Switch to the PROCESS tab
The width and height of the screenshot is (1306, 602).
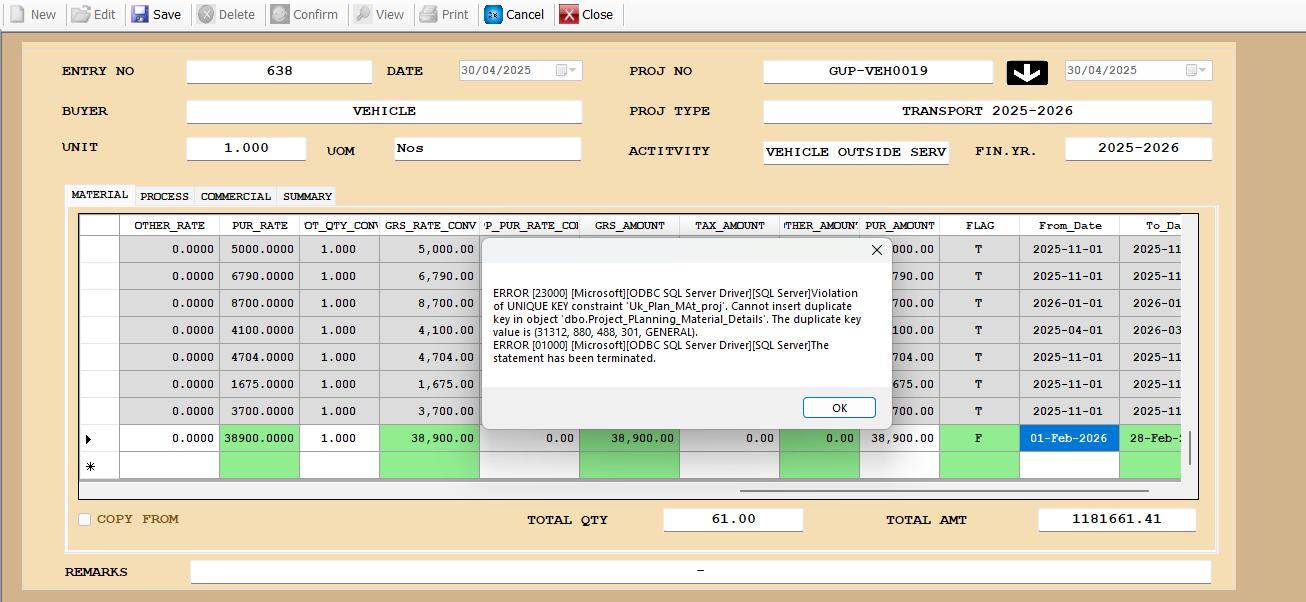164,196
